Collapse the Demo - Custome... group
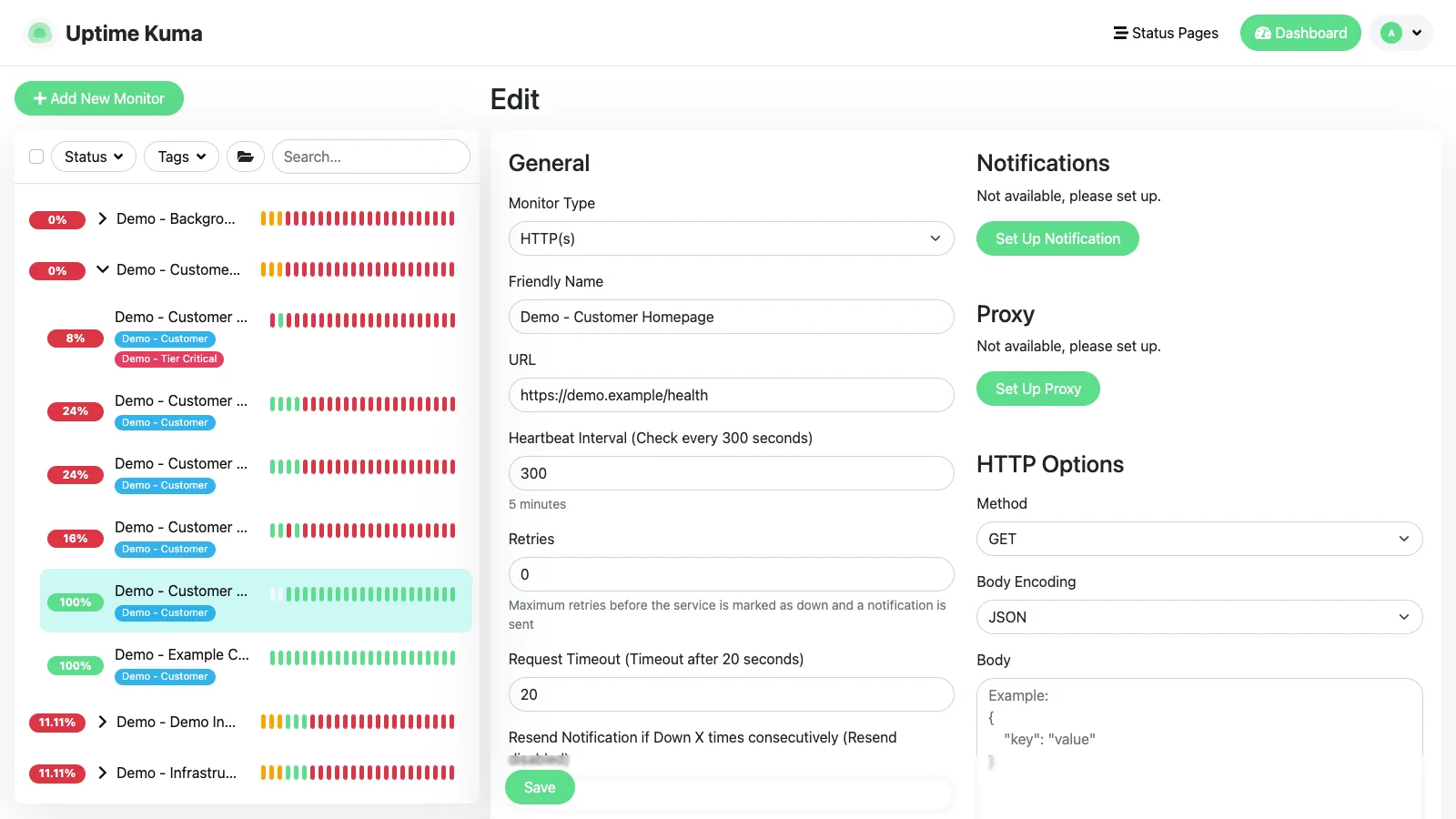This screenshot has width=1456, height=819. point(103,269)
